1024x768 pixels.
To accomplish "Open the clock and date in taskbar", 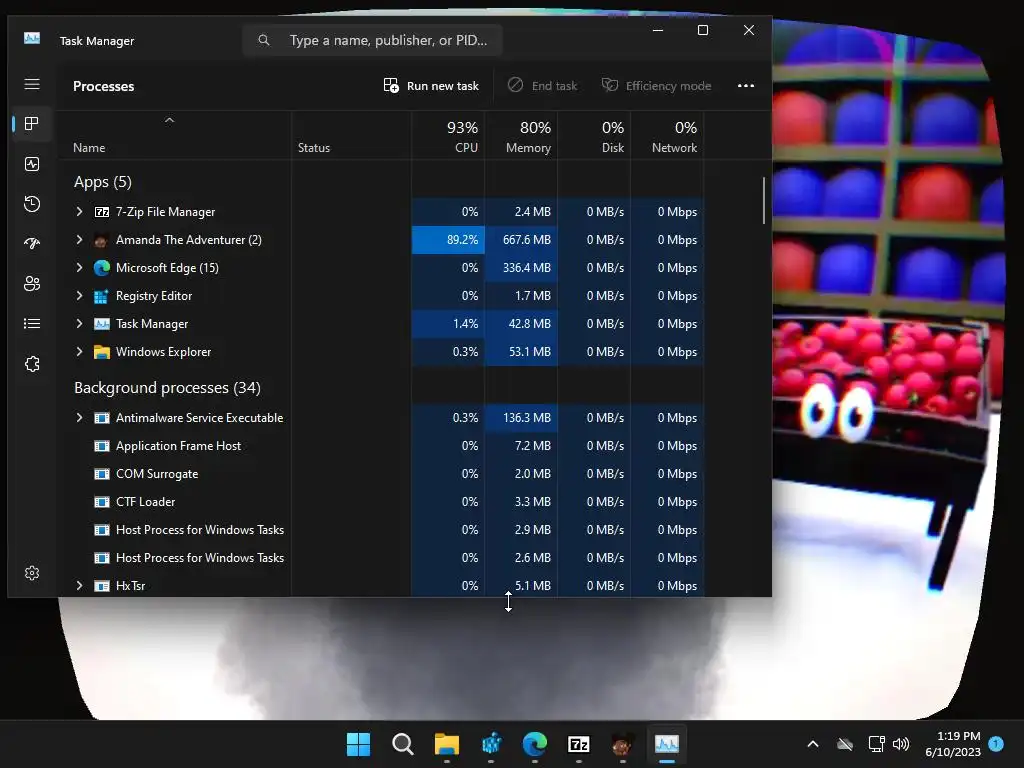I will click(953, 744).
